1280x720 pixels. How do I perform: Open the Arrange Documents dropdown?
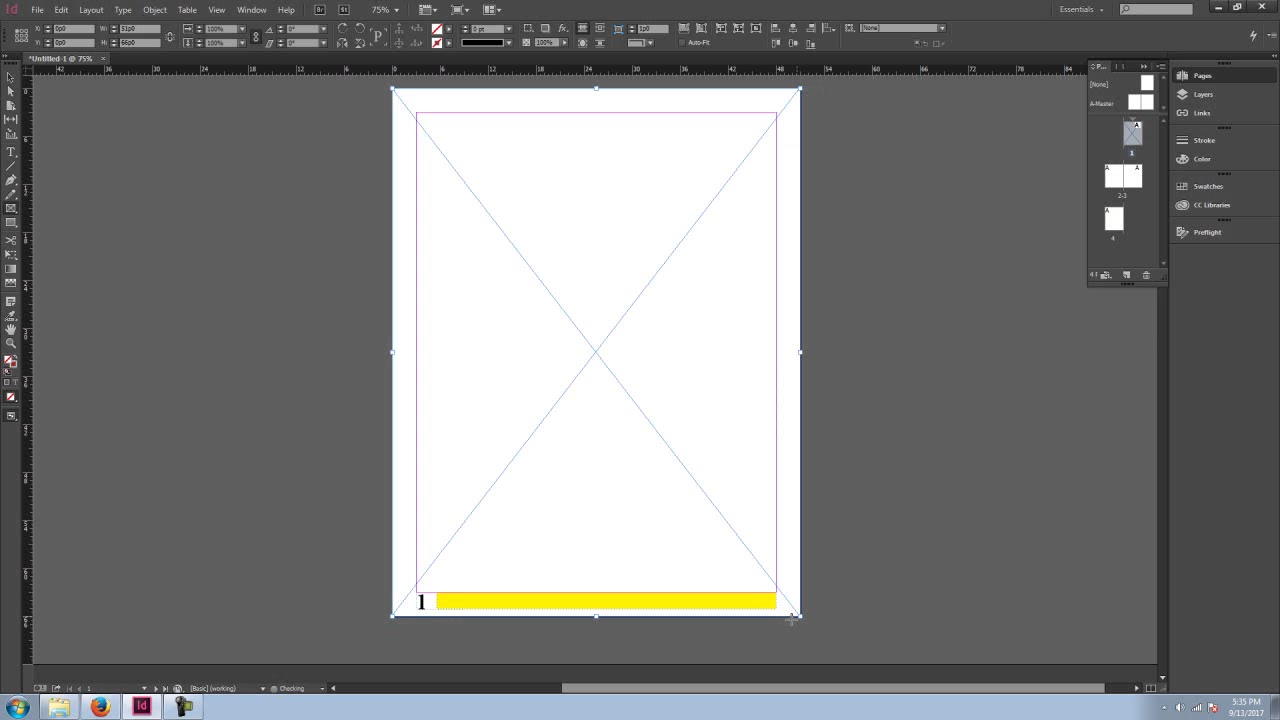click(x=492, y=10)
